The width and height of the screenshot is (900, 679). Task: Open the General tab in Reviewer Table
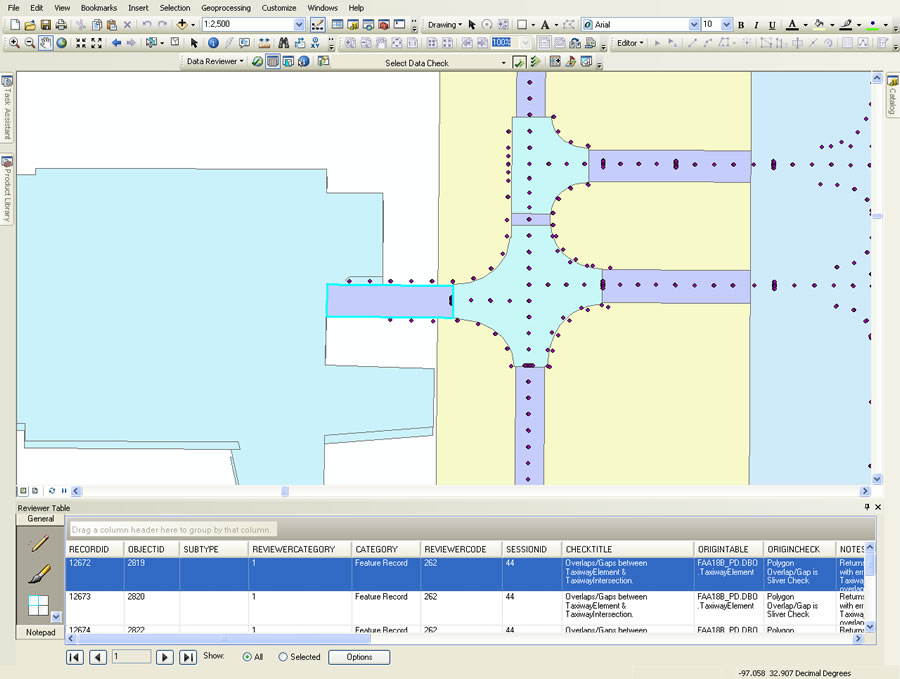pyautogui.click(x=40, y=518)
